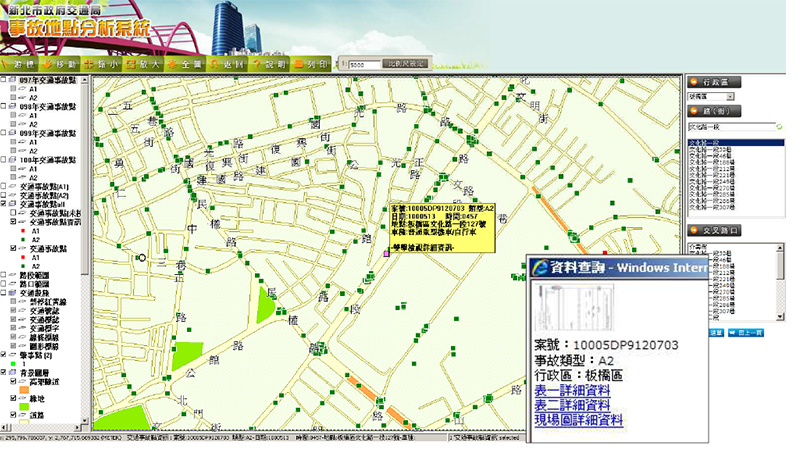Click the 放大 (zoom in) tool
The height and width of the screenshot is (453, 800).
click(x=144, y=63)
